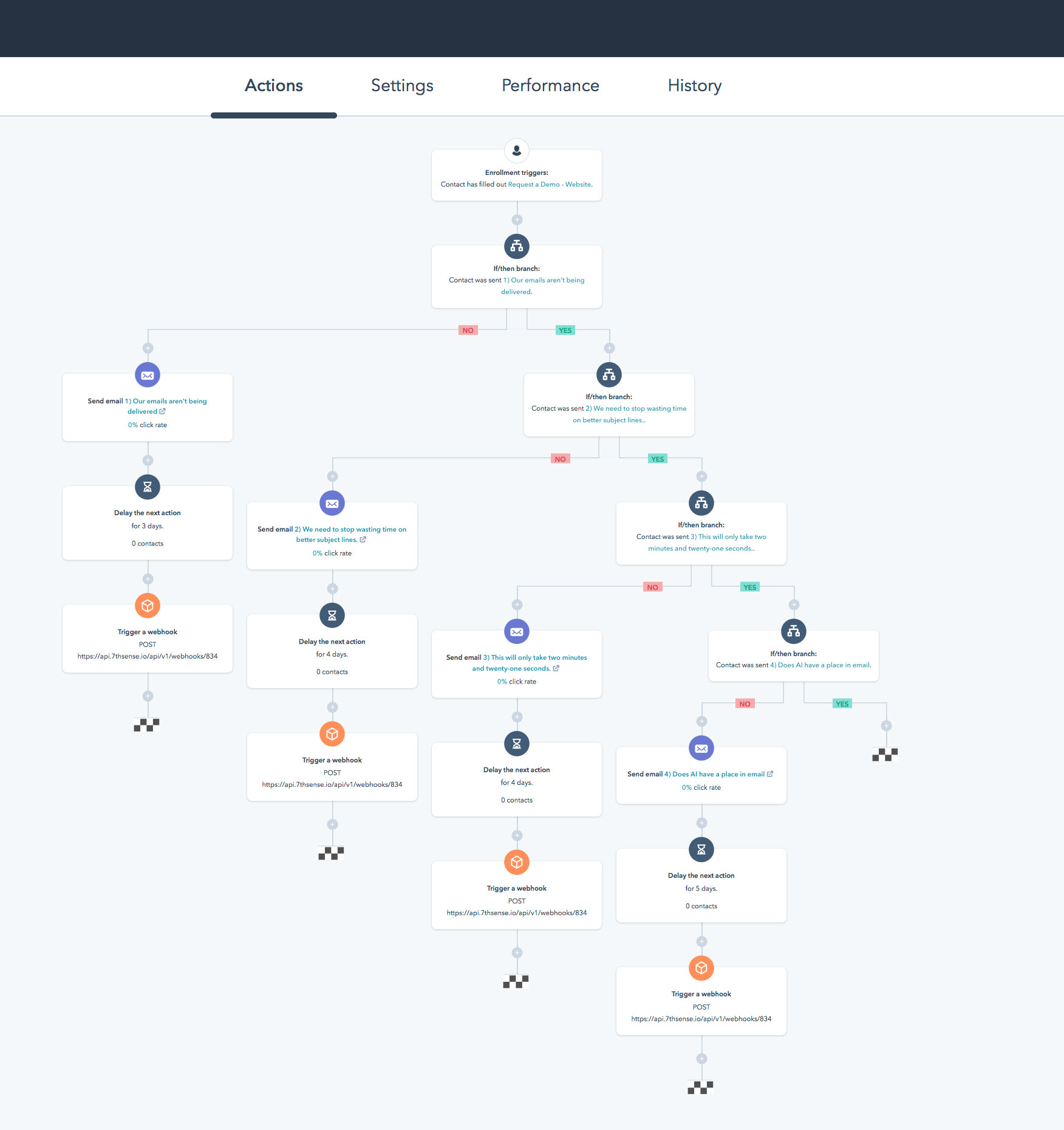Click the envelope icon for email 1
The width and height of the screenshot is (1064, 1130).
pos(148,375)
